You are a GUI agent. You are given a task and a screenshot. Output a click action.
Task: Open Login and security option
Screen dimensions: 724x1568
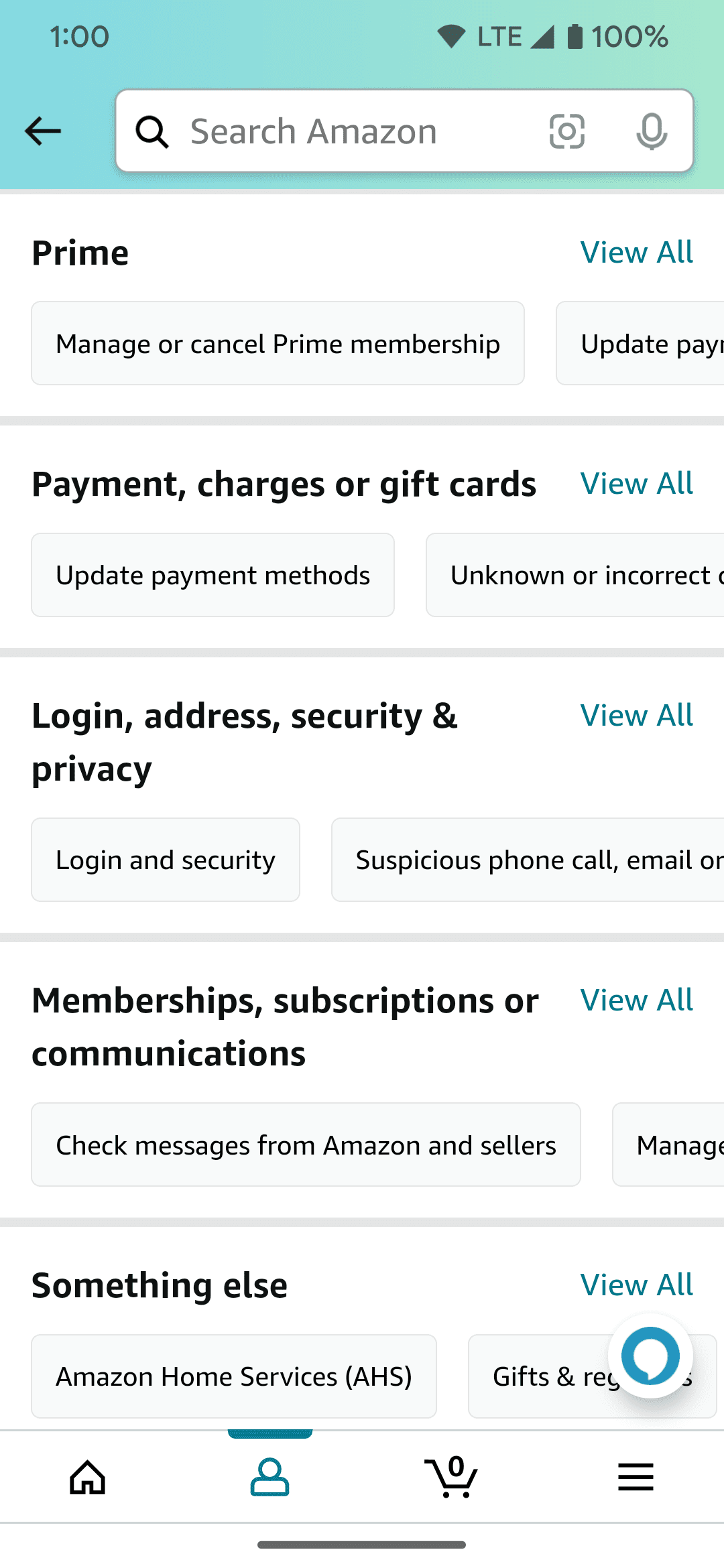click(166, 860)
